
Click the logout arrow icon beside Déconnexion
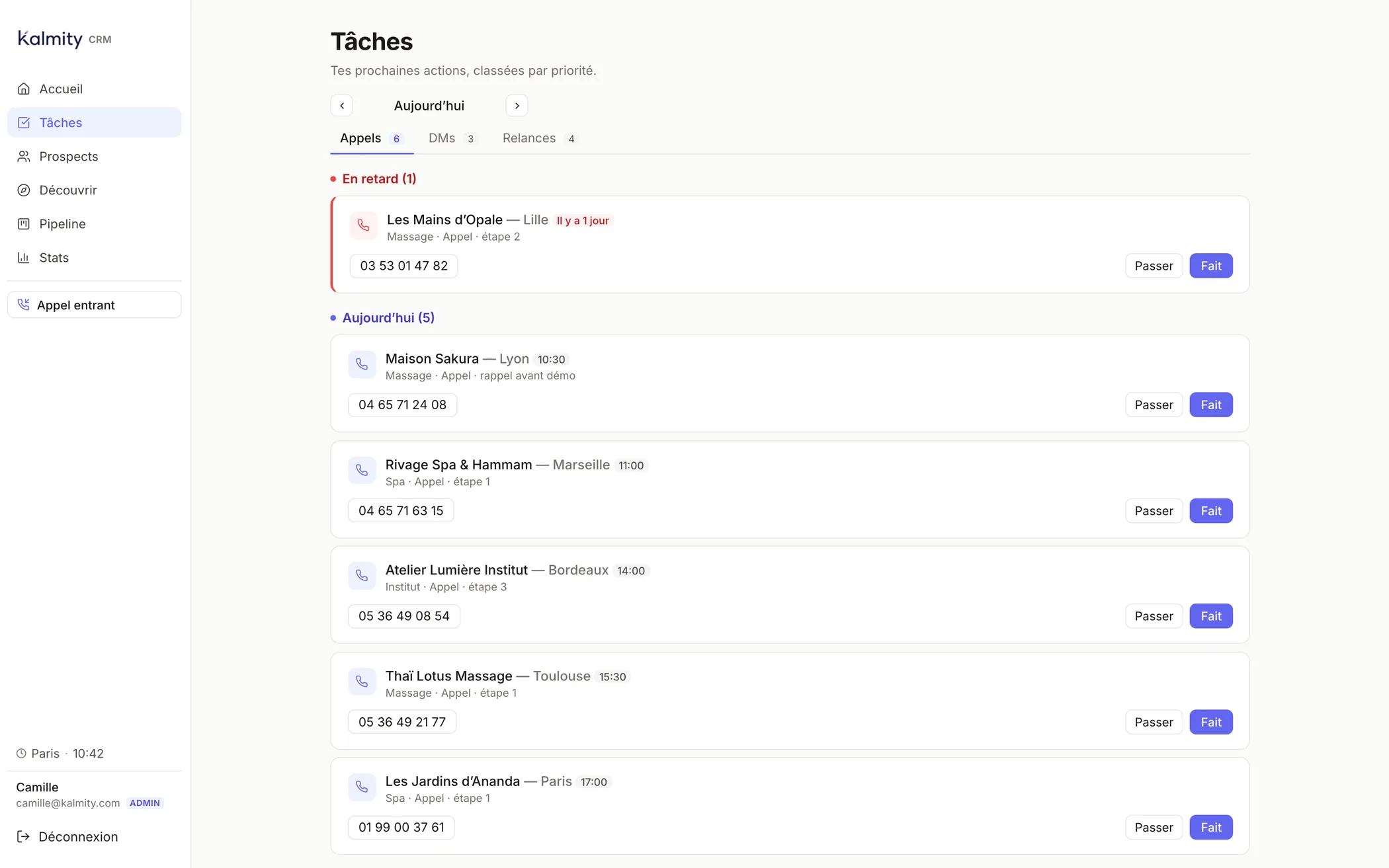coord(23,836)
